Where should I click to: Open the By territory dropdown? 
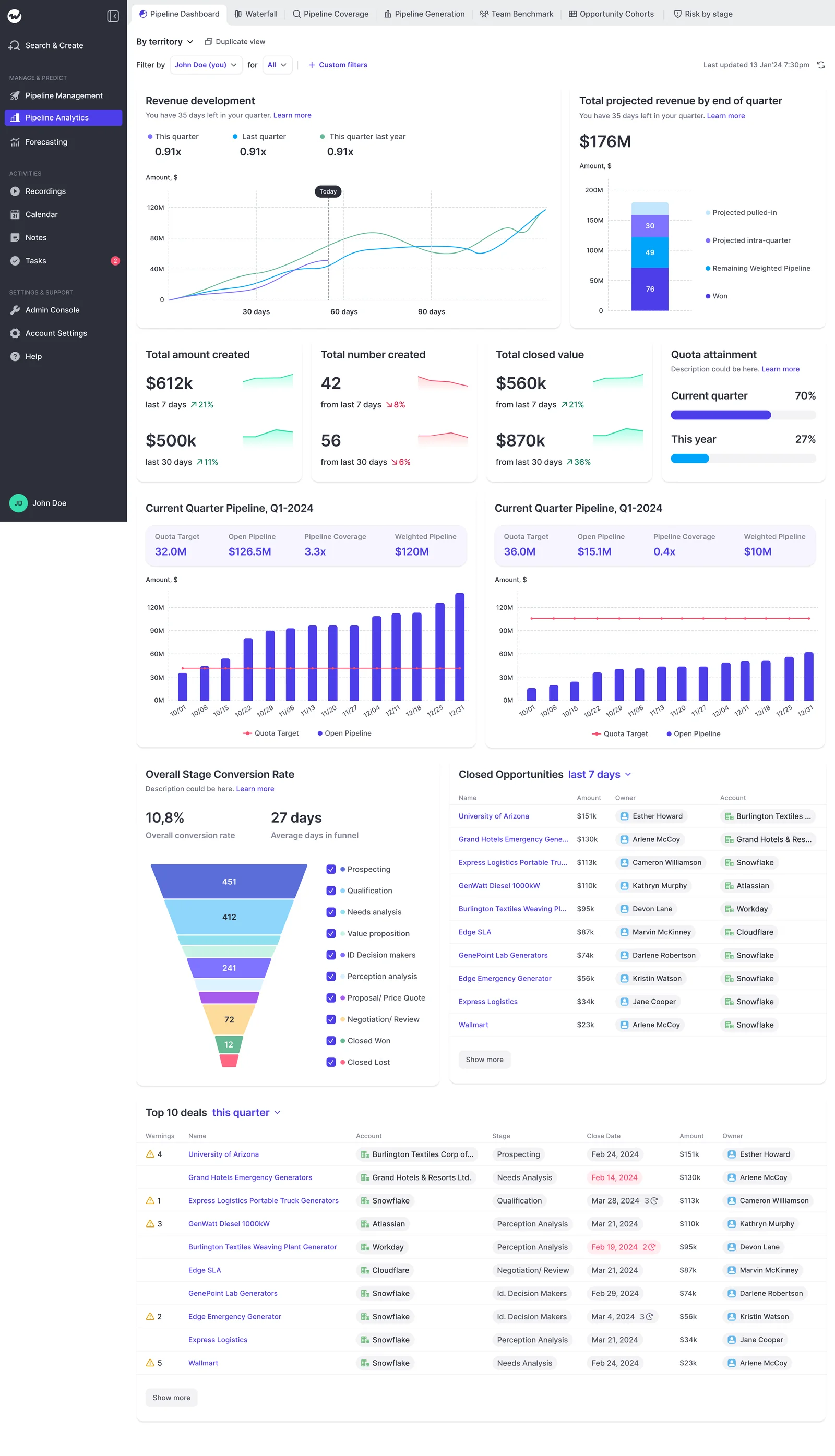tap(164, 42)
